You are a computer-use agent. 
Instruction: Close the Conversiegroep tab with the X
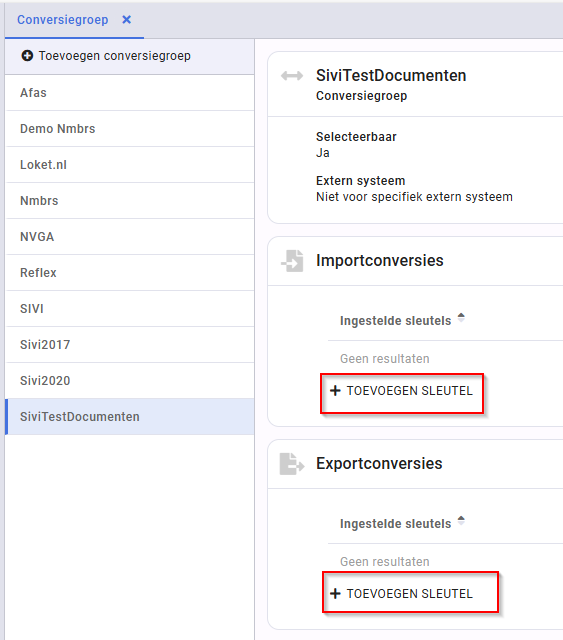pyautogui.click(x=127, y=20)
